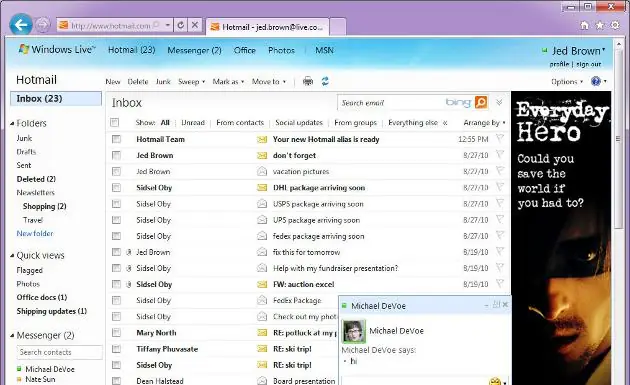Click the browser forward arrow button

[x=43, y=25]
